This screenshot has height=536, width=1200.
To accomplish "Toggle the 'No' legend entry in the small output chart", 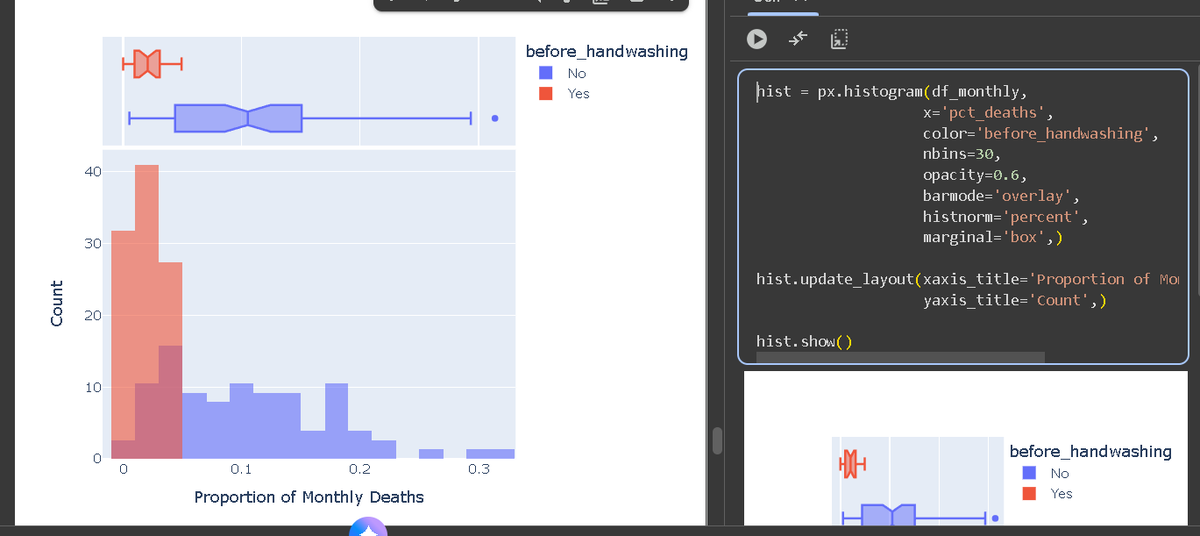I will point(1046,473).
